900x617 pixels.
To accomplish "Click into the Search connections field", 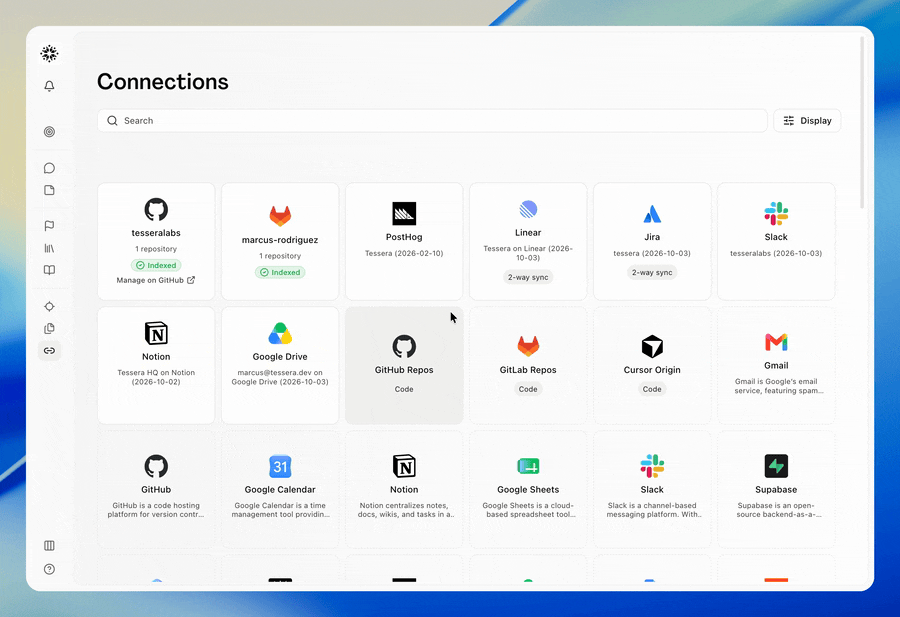I will (x=432, y=121).
